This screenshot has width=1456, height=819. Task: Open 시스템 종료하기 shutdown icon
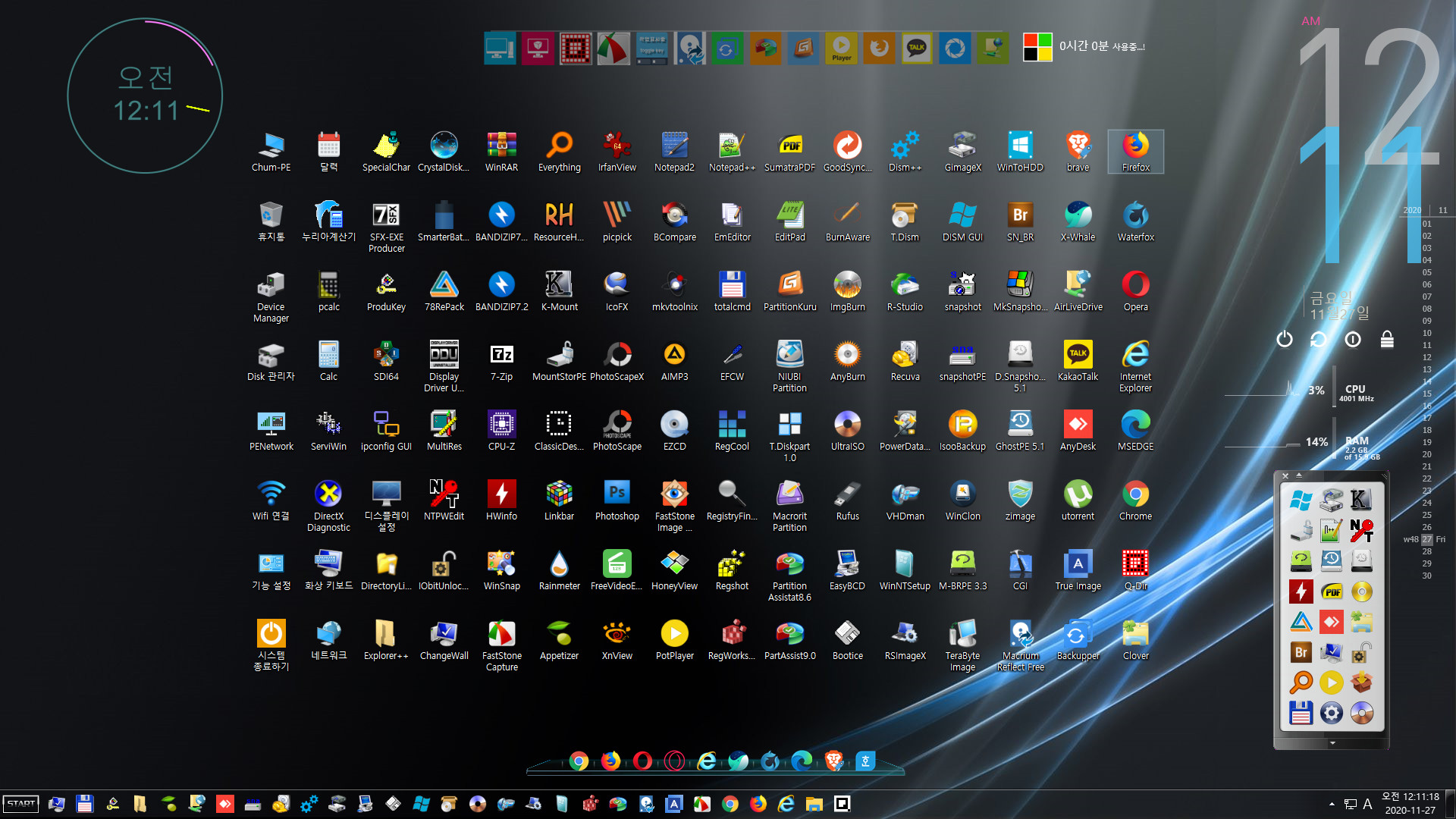pyautogui.click(x=271, y=645)
